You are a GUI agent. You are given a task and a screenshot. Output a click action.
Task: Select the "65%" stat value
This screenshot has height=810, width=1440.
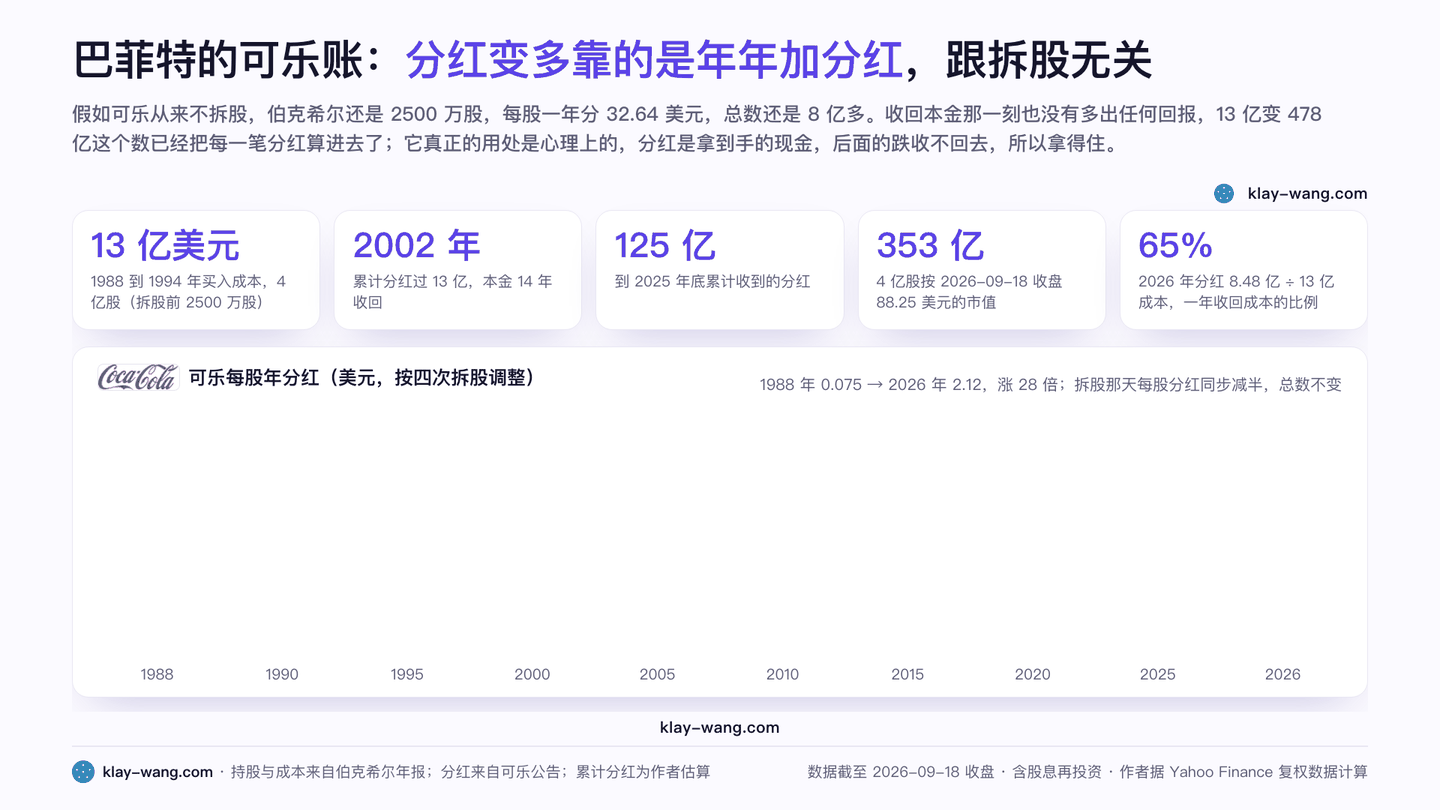[x=1175, y=246]
